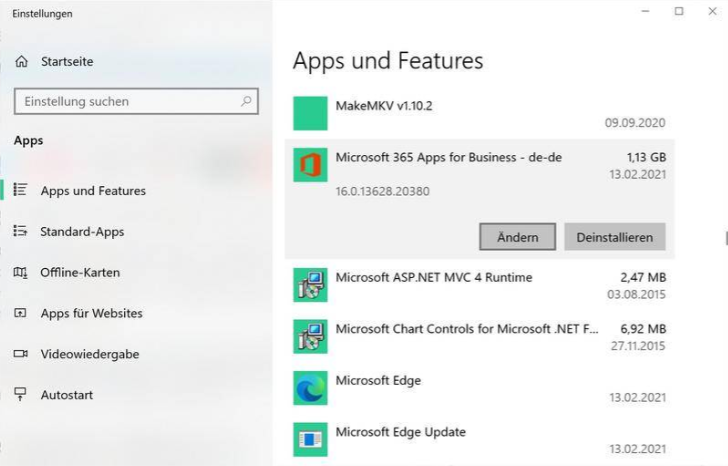Viewport: 728px width, 466px height.
Task: Click the Standard-Apps sidebar icon
Action: coord(20,231)
